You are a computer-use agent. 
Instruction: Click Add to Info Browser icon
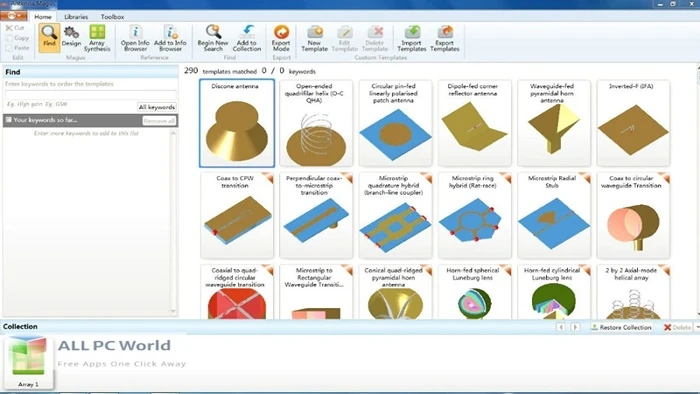pos(170,38)
